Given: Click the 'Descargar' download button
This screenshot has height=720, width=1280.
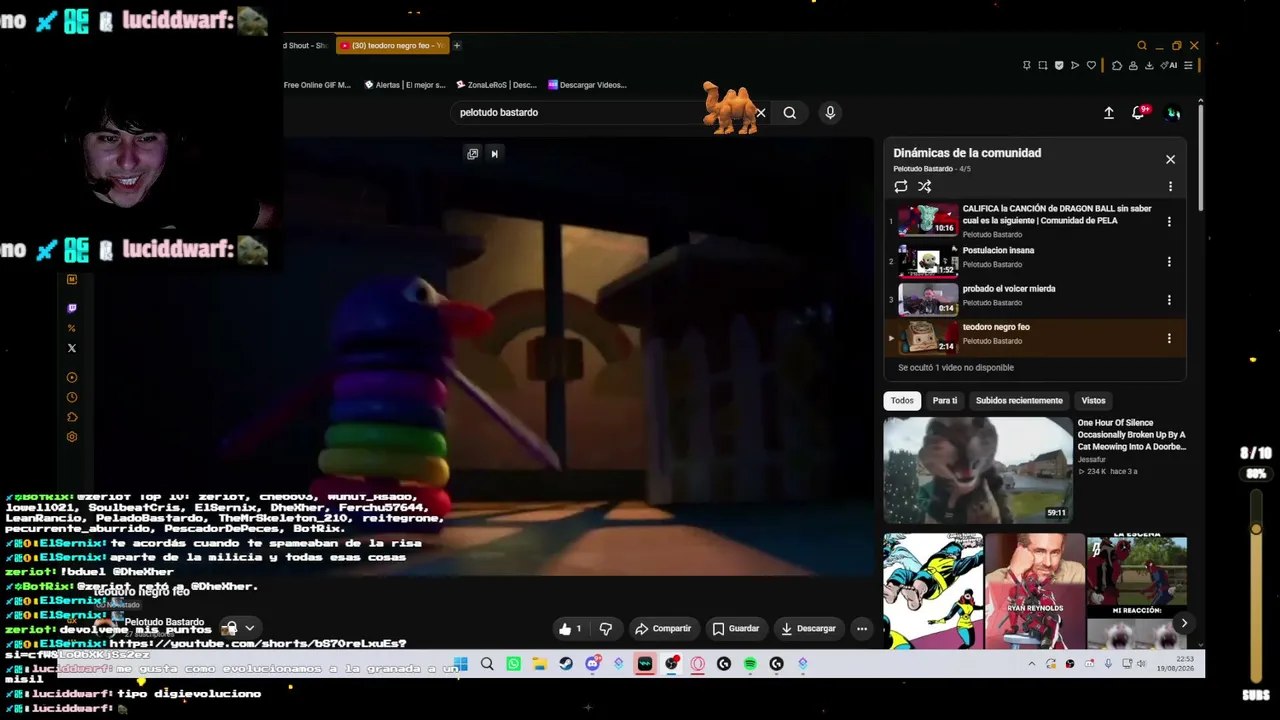Looking at the screenshot, I should pyautogui.click(x=808, y=629).
